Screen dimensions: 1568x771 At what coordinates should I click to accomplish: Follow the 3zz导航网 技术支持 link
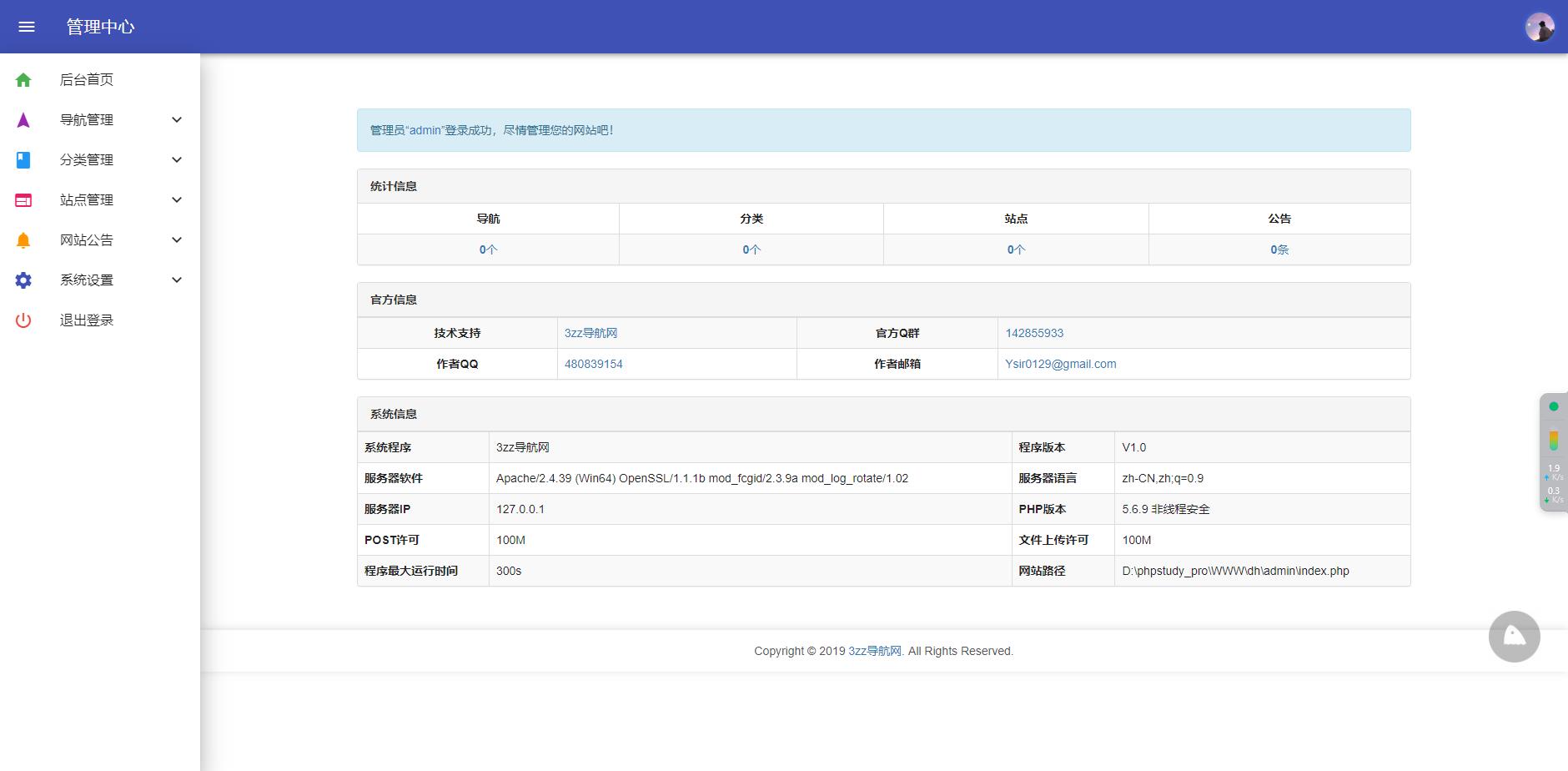[x=591, y=333]
